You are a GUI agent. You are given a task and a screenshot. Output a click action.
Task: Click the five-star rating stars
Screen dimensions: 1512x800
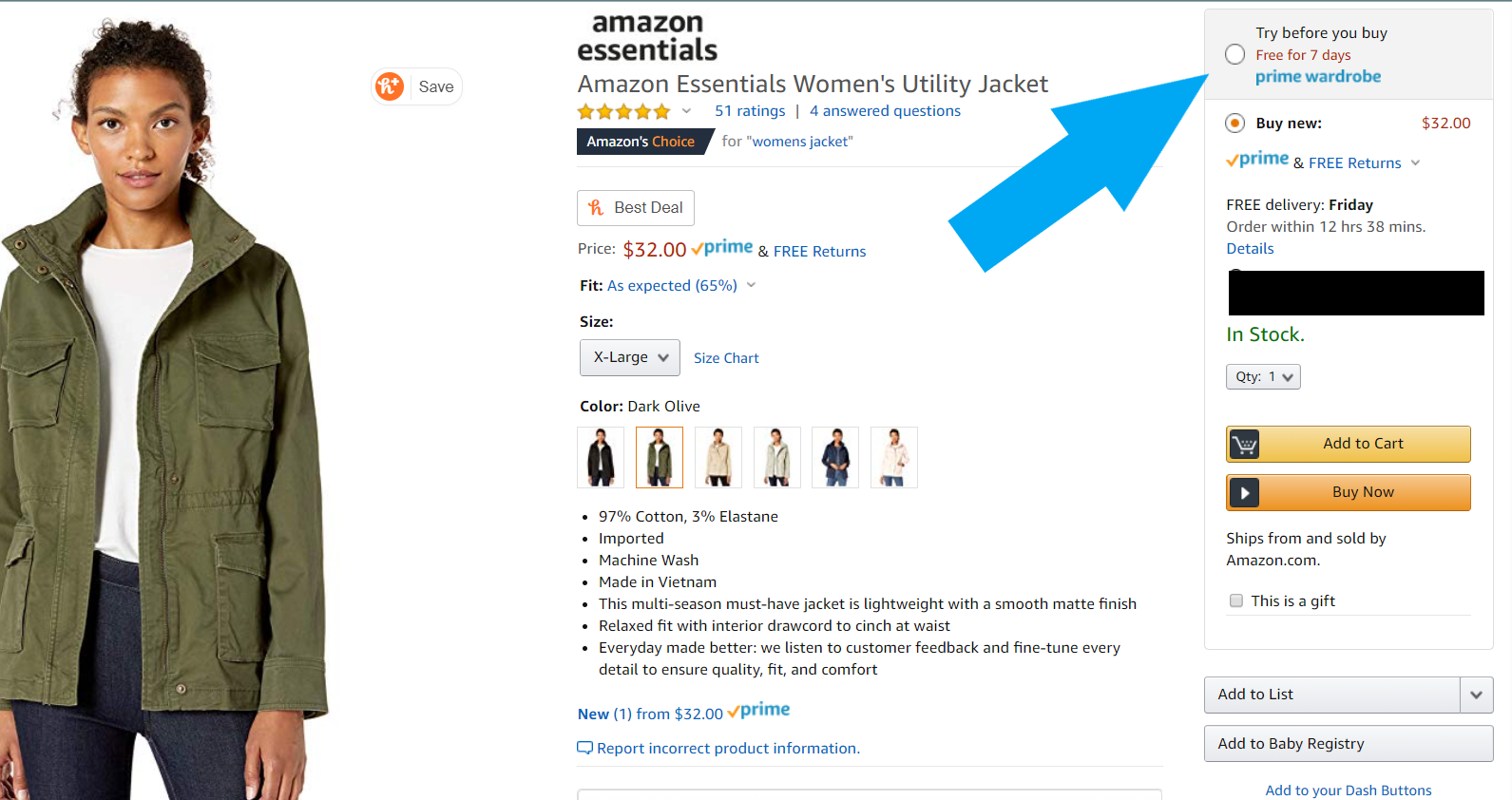(x=623, y=110)
